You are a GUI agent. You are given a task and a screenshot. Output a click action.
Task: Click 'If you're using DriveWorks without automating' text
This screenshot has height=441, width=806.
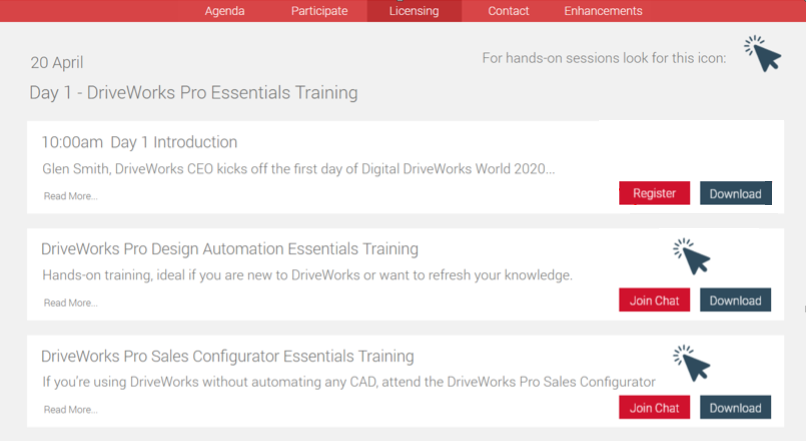click(x=349, y=382)
